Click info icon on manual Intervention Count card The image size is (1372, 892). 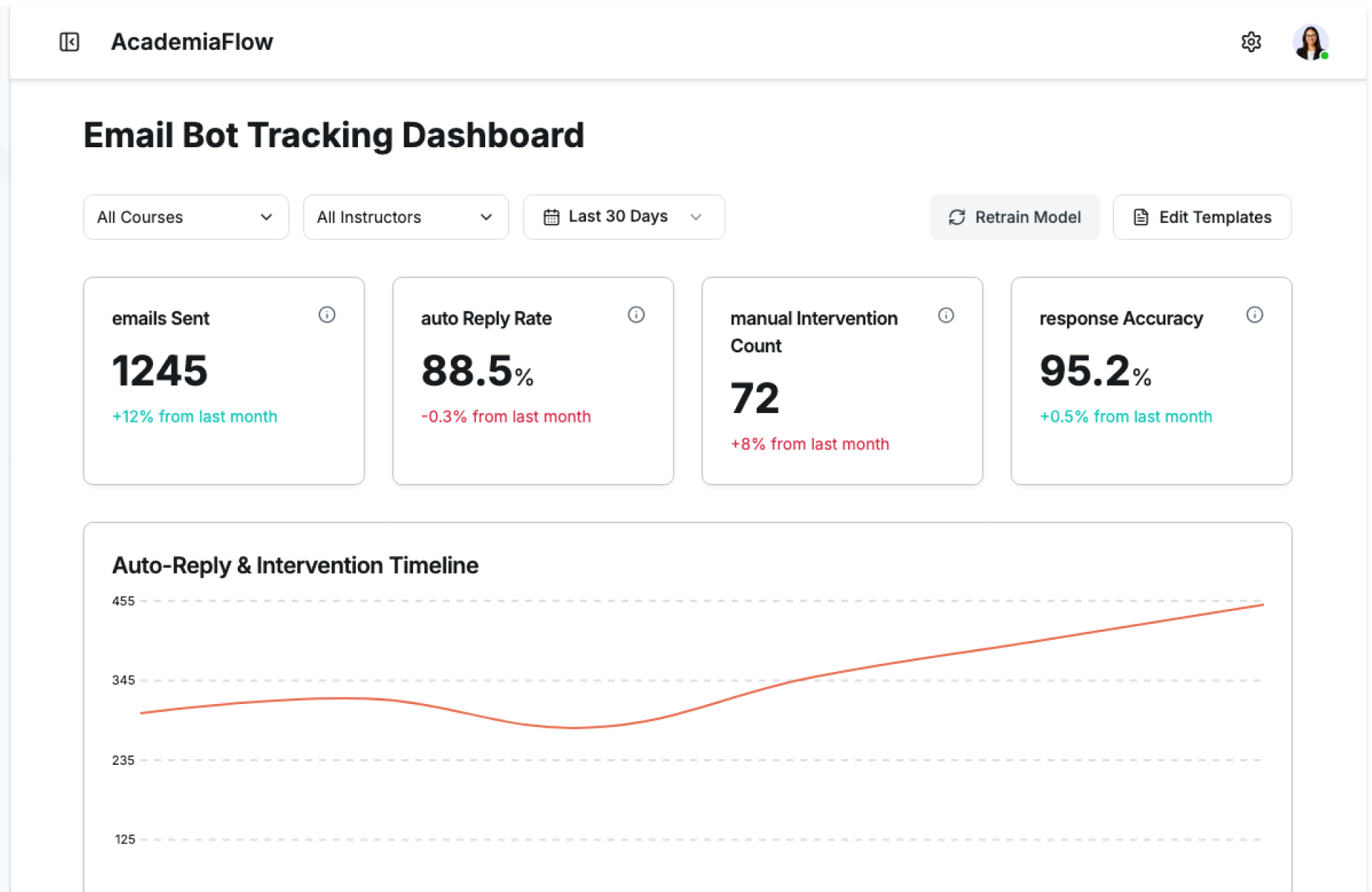pos(945,315)
